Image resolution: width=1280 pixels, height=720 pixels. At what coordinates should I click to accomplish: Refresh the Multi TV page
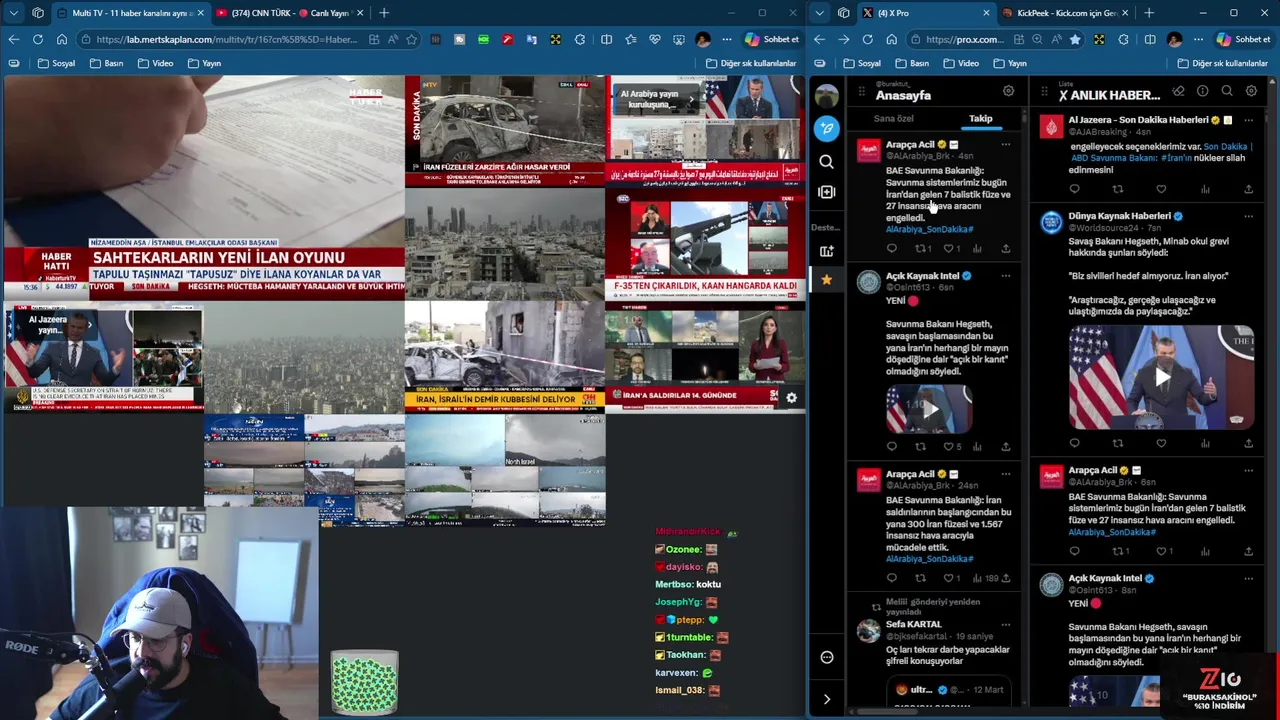(x=37, y=39)
